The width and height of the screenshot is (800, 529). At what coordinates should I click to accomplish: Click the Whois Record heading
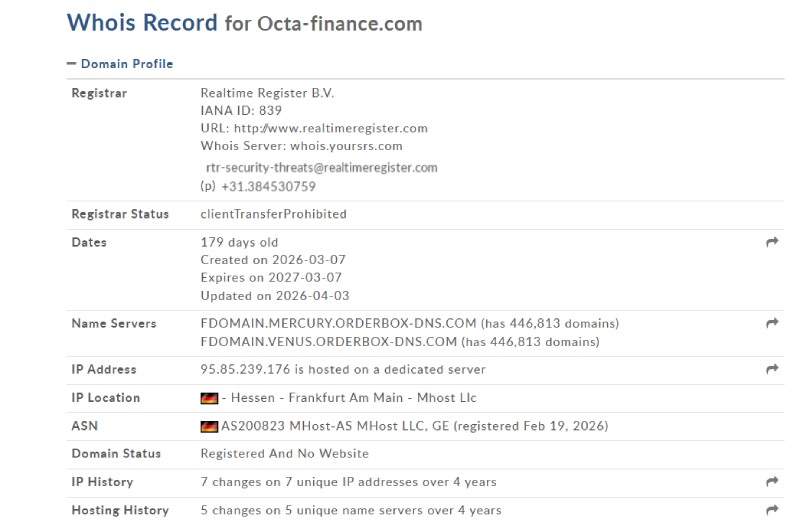pyautogui.click(x=142, y=23)
